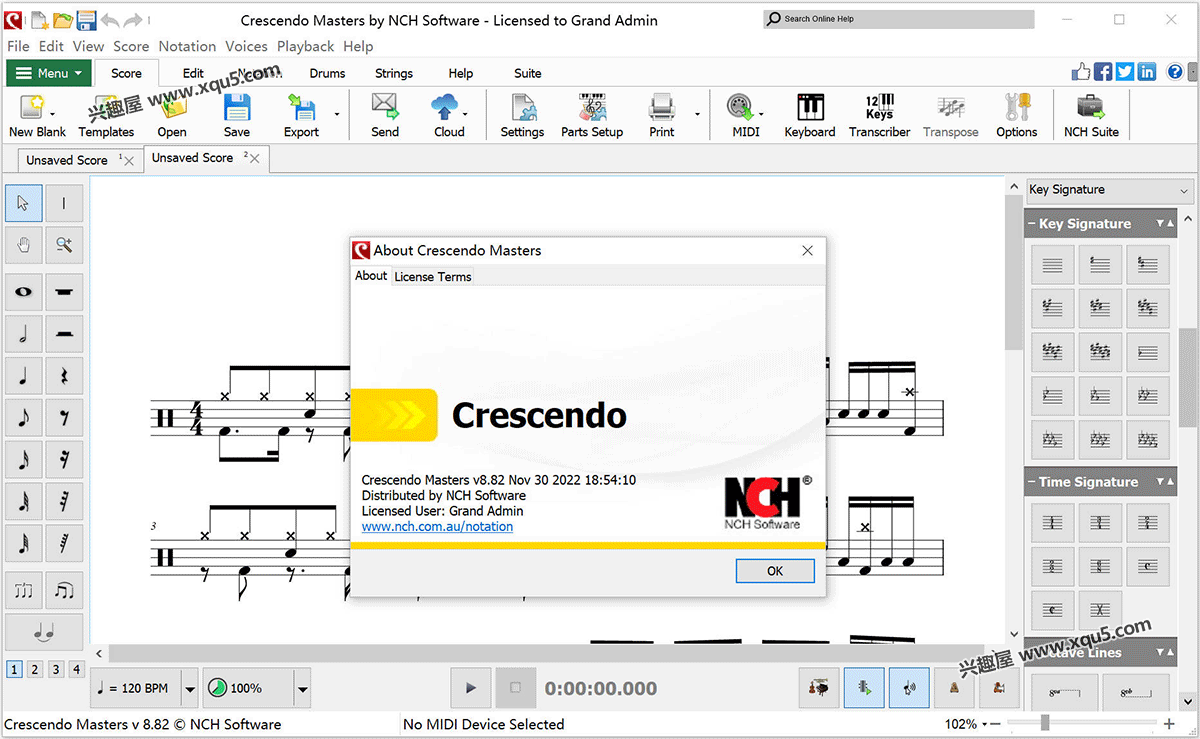Play the score
Viewport: 1200px width, 739px height.
pos(471,688)
